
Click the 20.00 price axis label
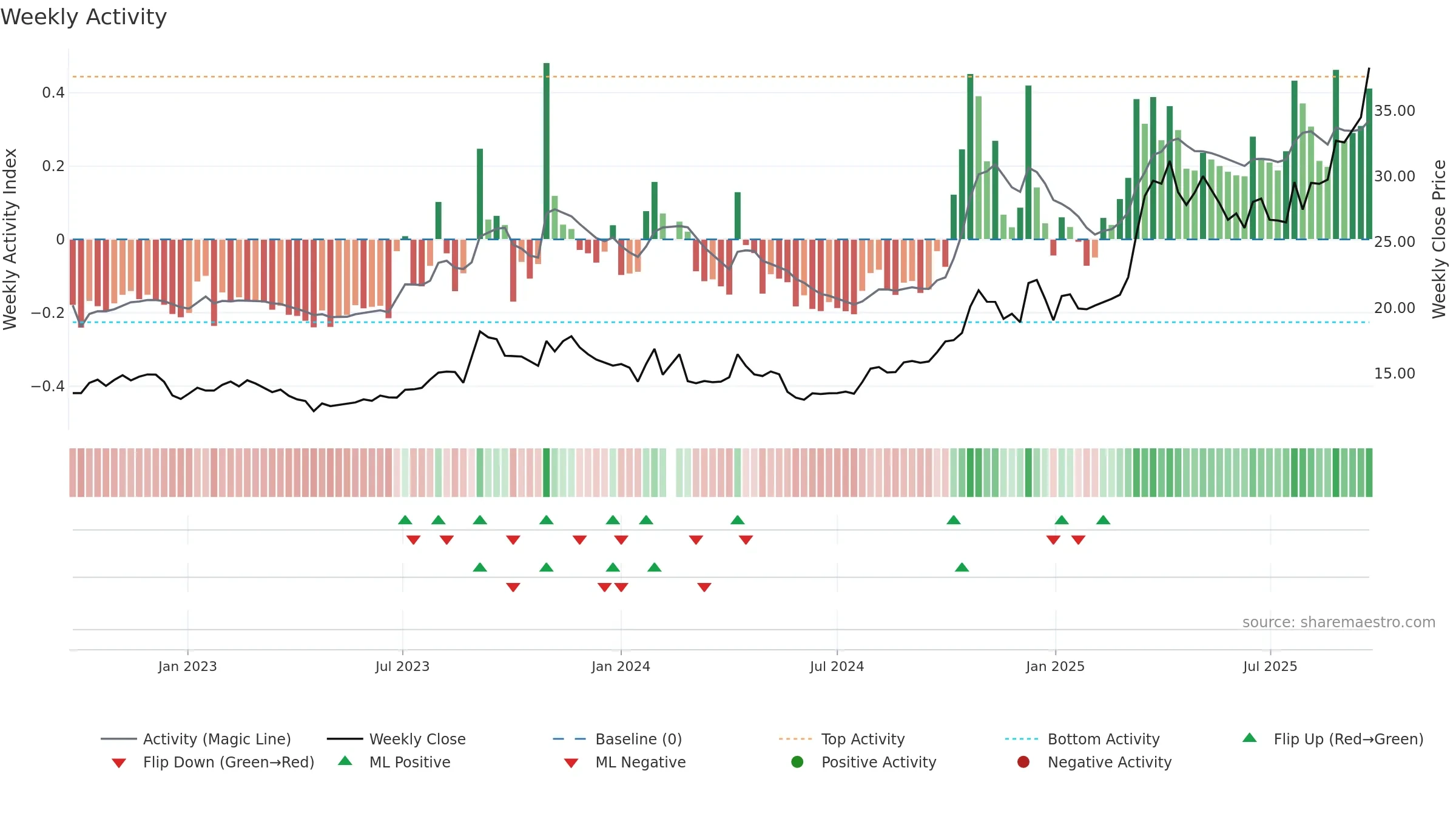point(1395,308)
